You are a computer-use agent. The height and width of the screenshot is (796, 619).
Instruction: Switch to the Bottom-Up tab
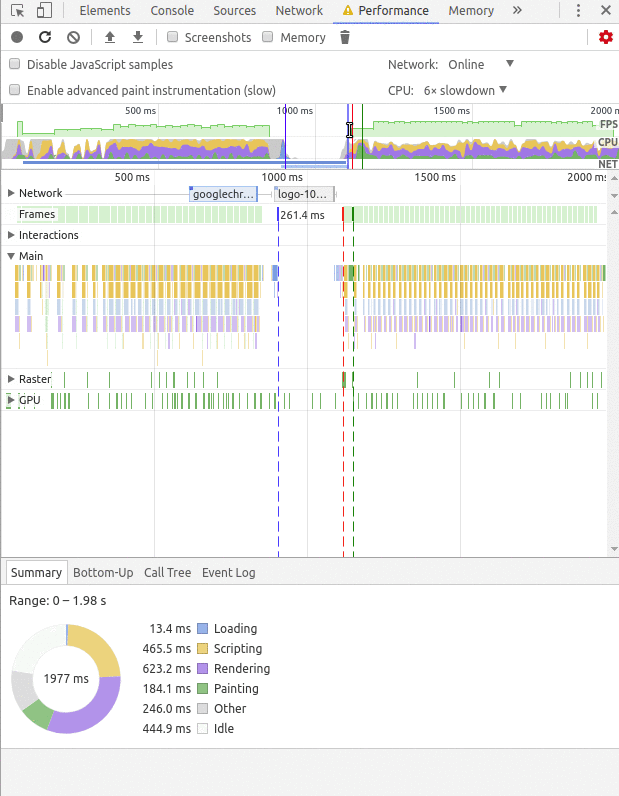(103, 572)
